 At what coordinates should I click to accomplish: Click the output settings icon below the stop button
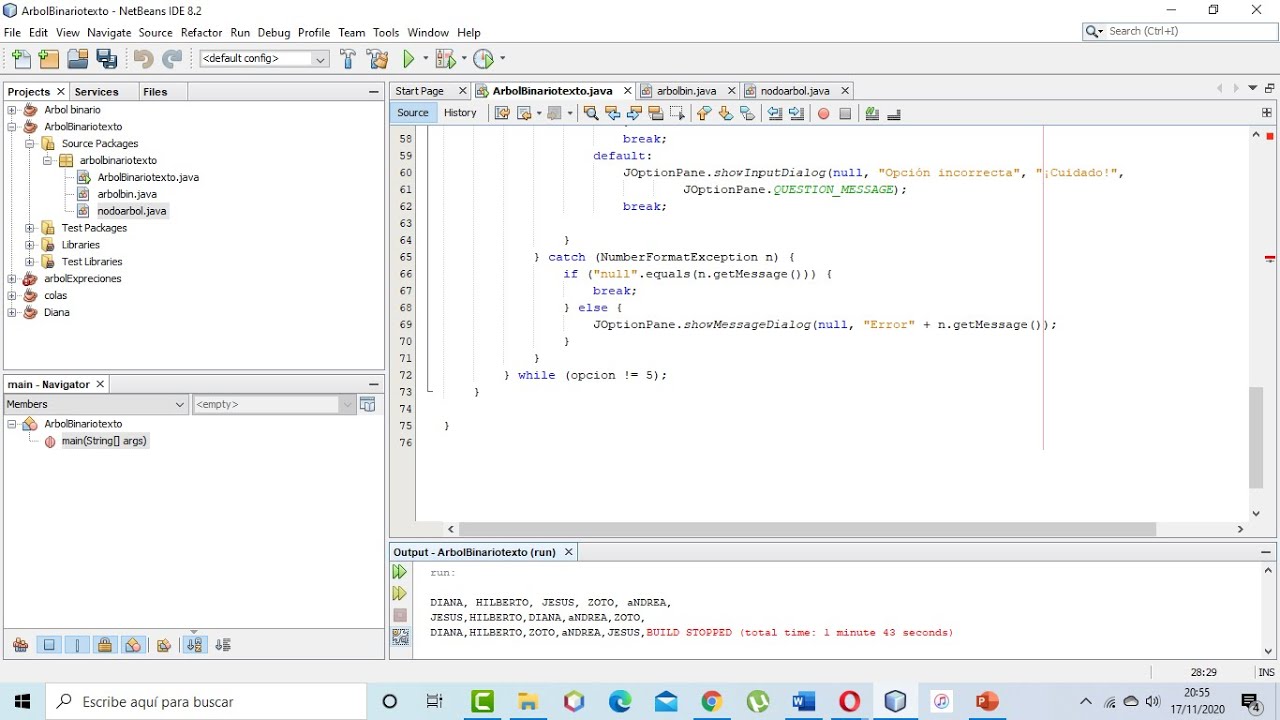click(400, 636)
